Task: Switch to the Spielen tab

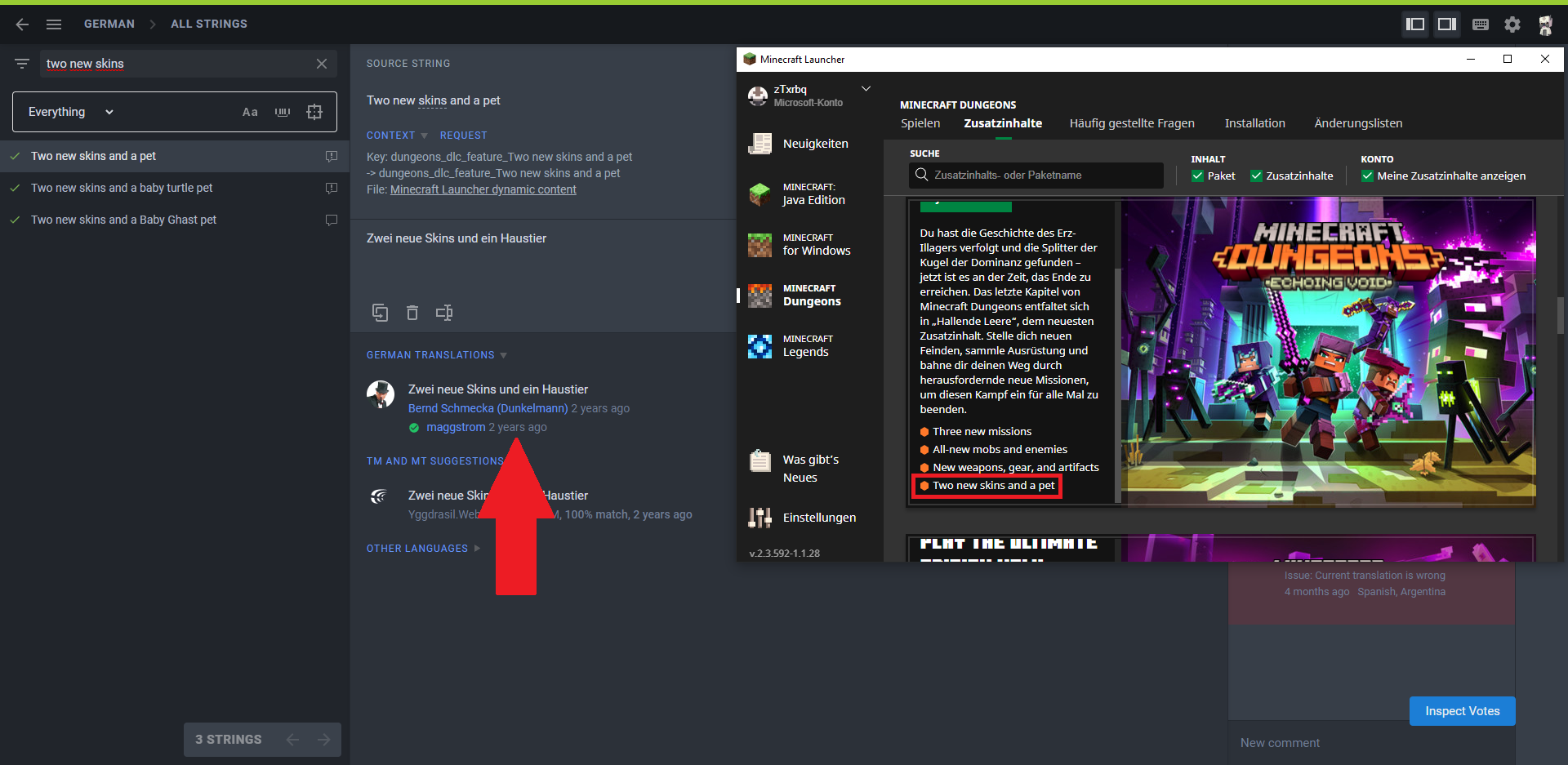Action: point(920,123)
